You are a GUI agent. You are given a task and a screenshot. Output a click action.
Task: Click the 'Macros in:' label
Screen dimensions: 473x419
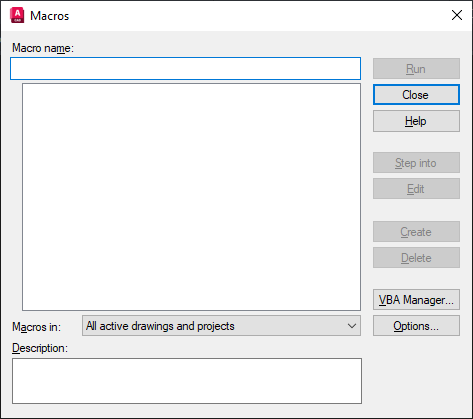(37, 327)
